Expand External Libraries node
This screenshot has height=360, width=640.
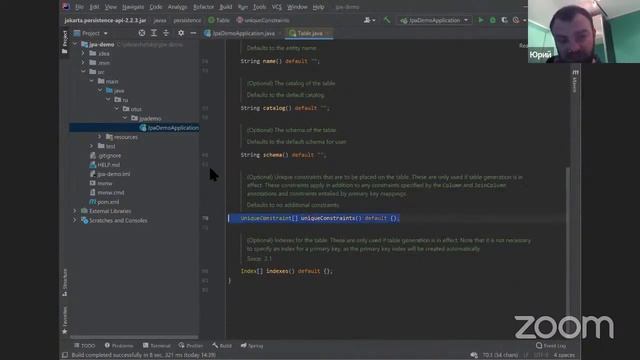pyautogui.click(x=75, y=211)
